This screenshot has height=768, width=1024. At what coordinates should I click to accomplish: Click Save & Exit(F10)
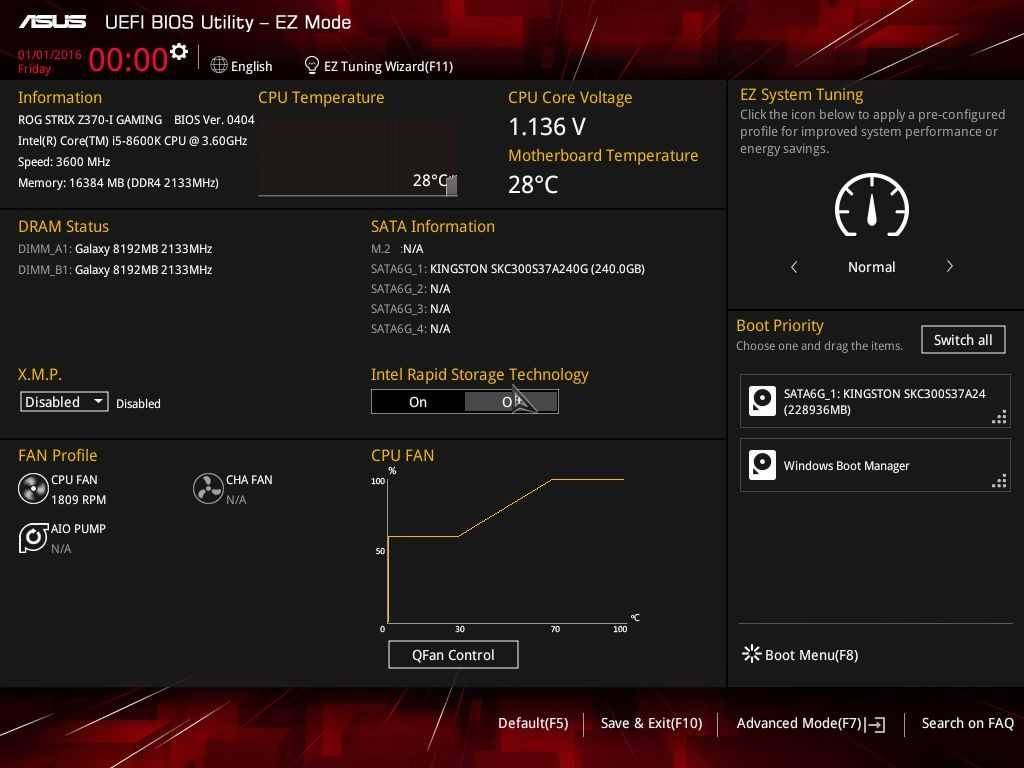pos(651,723)
